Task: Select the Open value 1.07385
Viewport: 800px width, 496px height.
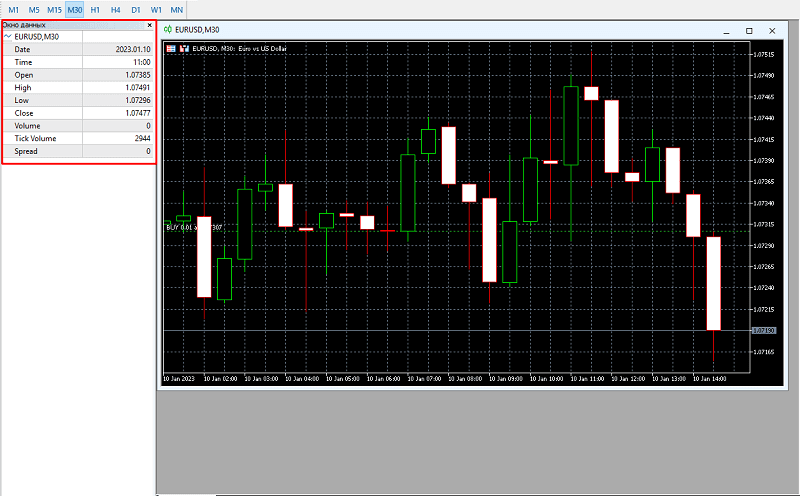Action: point(138,75)
